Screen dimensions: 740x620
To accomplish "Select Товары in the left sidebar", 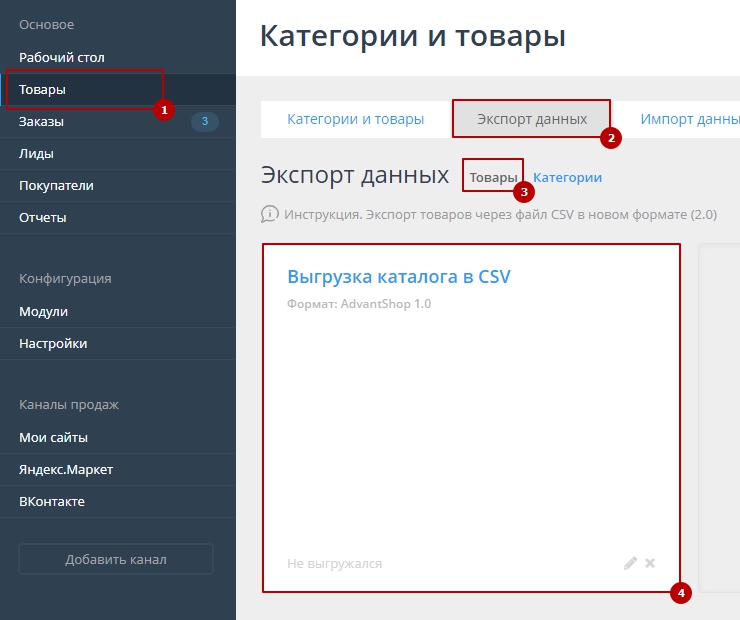I will [x=43, y=89].
